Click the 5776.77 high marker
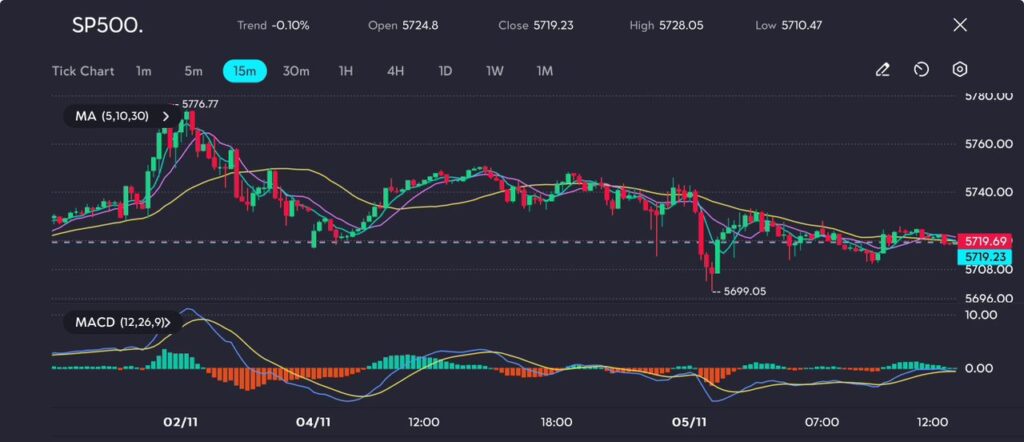Image resolution: width=1024 pixels, height=442 pixels. tap(200, 103)
